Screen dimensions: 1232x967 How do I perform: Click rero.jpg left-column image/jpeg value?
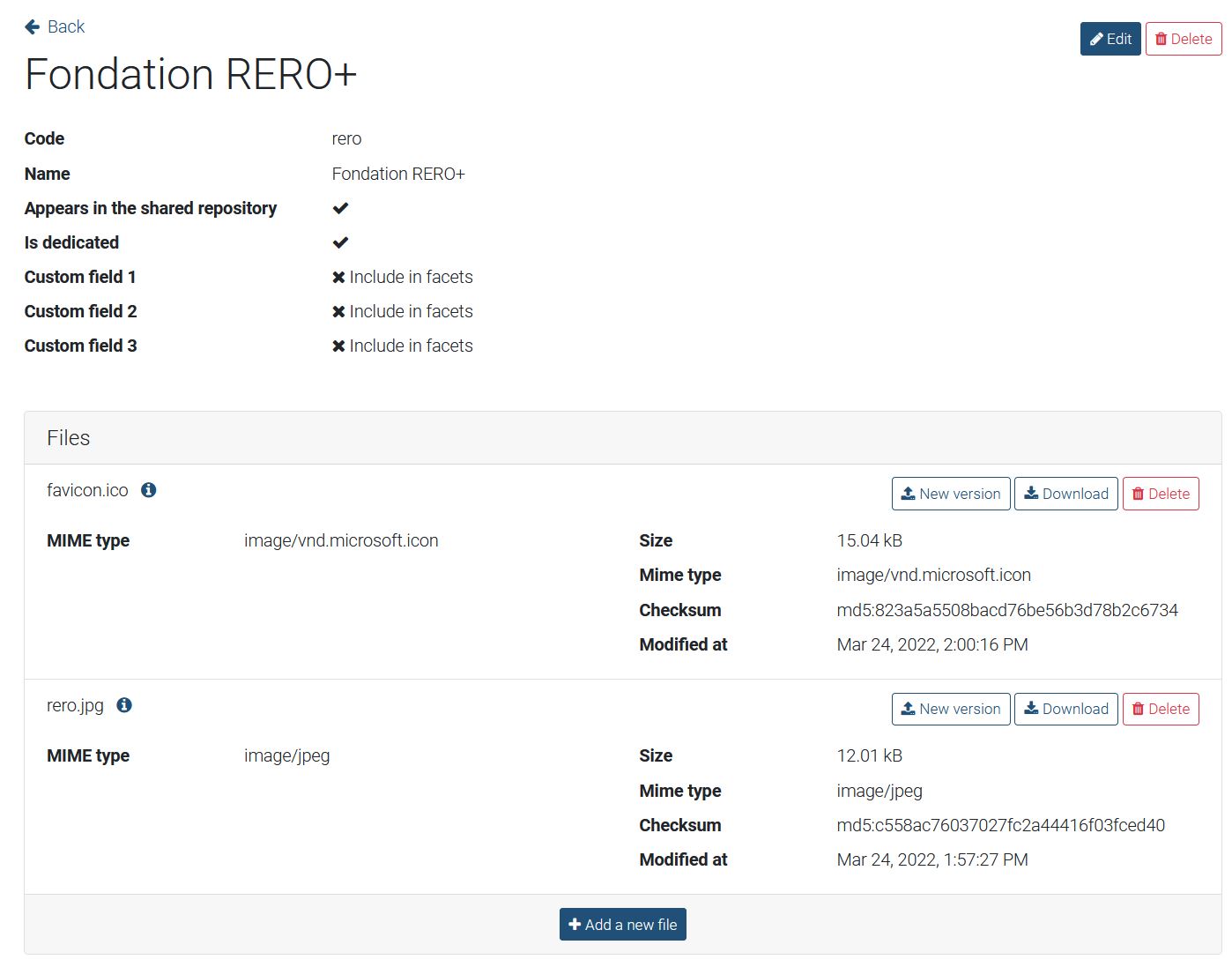tap(287, 755)
